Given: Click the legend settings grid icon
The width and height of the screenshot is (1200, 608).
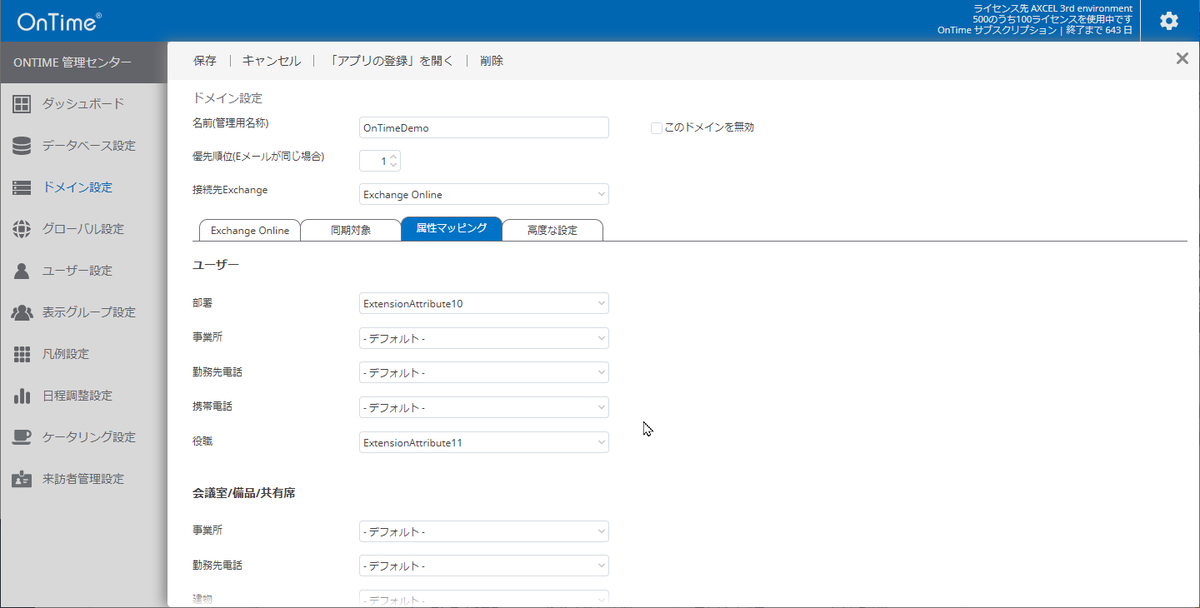Looking at the screenshot, I should (x=22, y=354).
